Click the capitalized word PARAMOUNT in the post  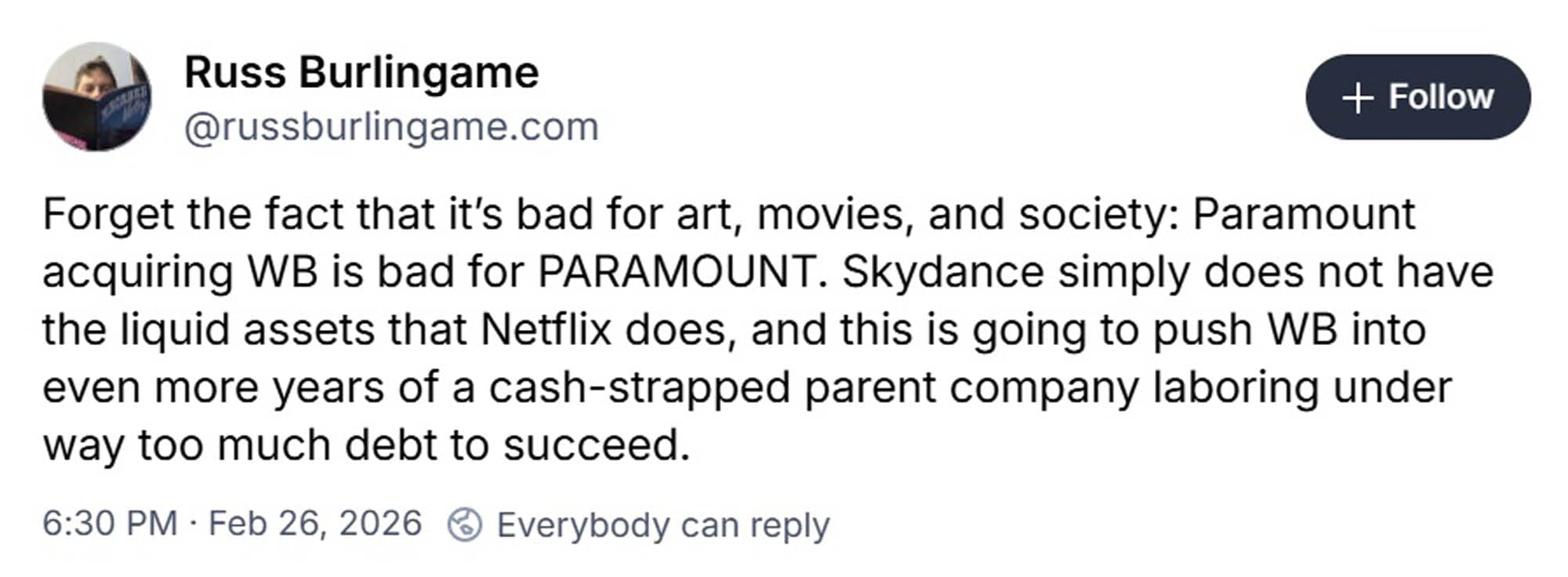(677, 272)
